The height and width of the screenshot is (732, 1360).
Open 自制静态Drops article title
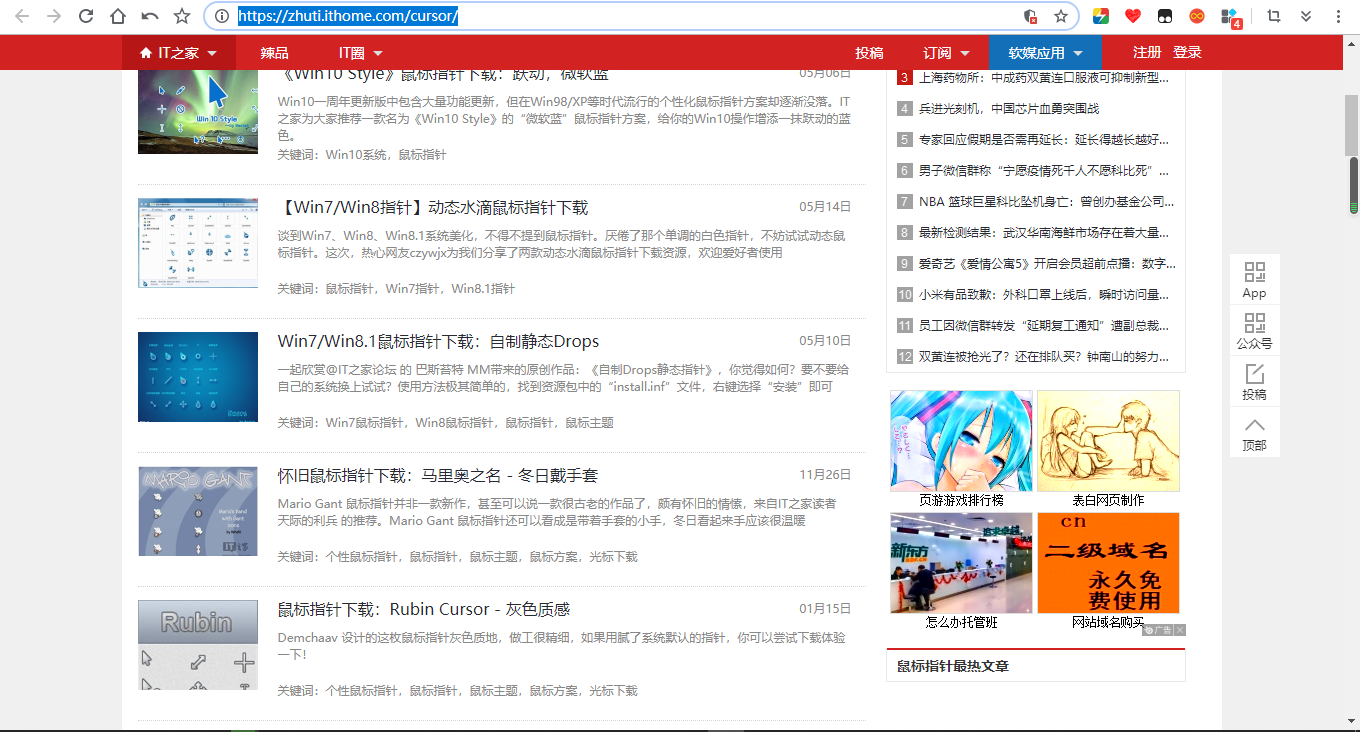tap(438, 341)
